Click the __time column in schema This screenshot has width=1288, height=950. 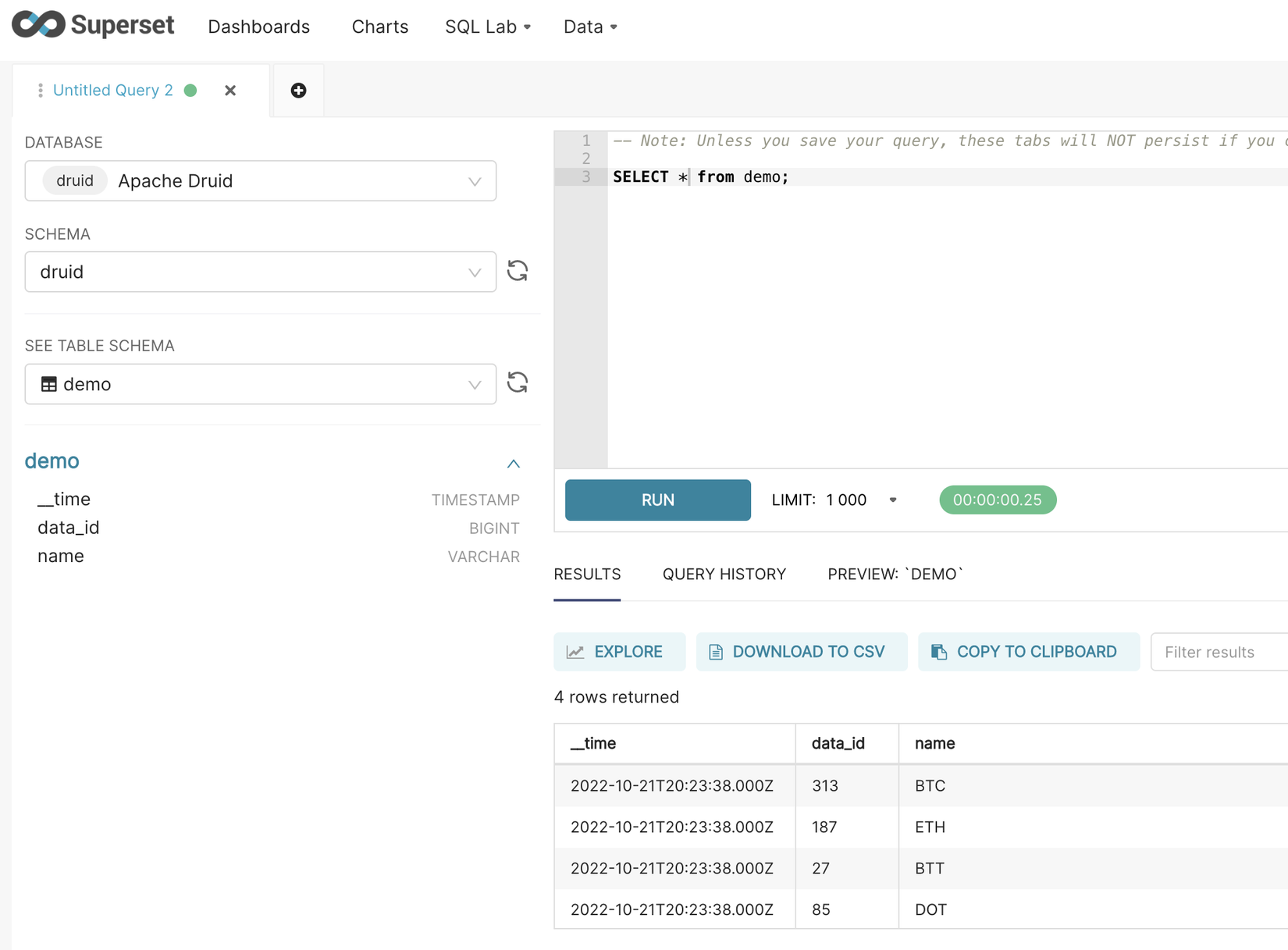point(64,500)
